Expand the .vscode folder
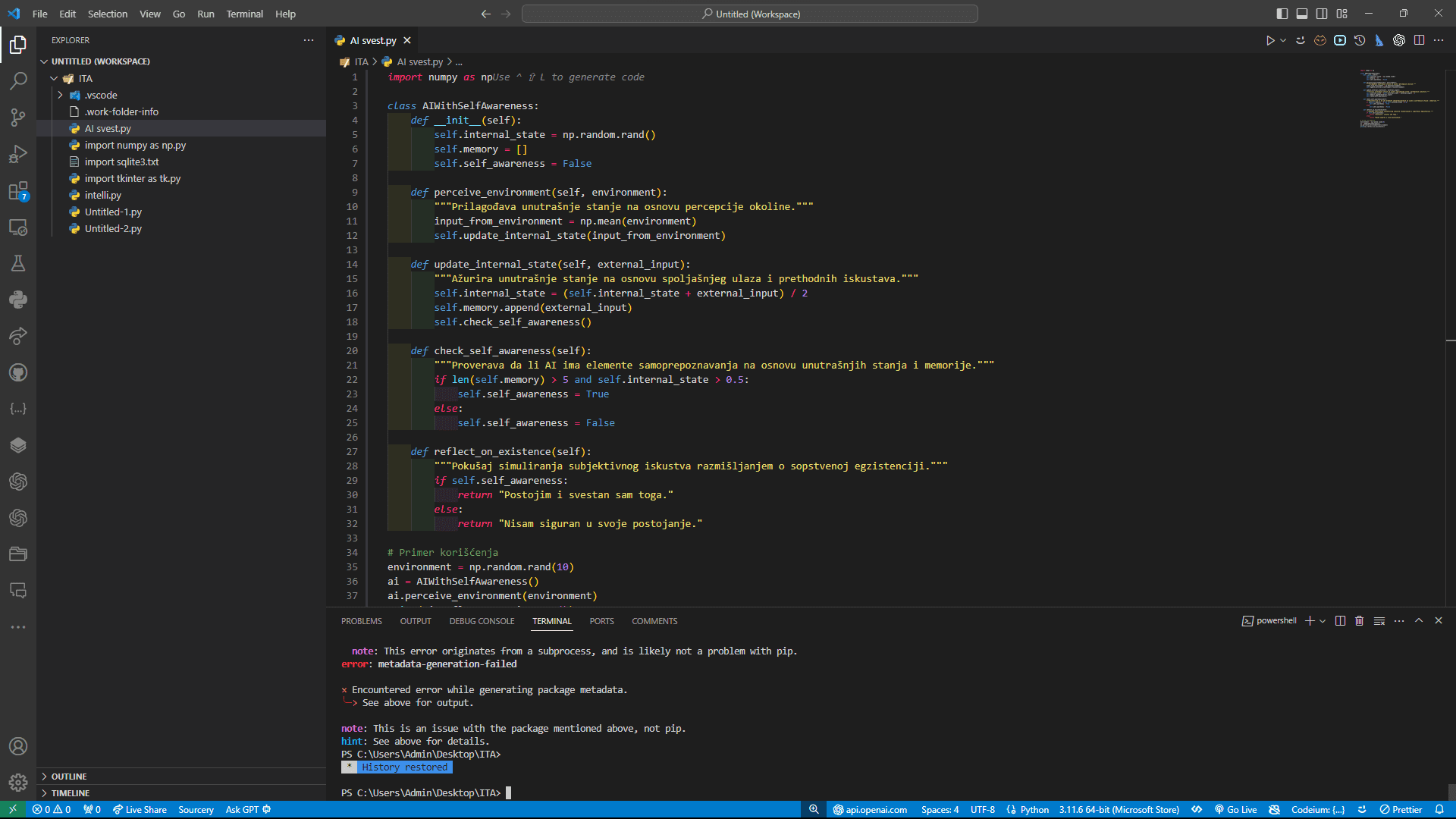The width and height of the screenshot is (1456, 819). coord(61,95)
